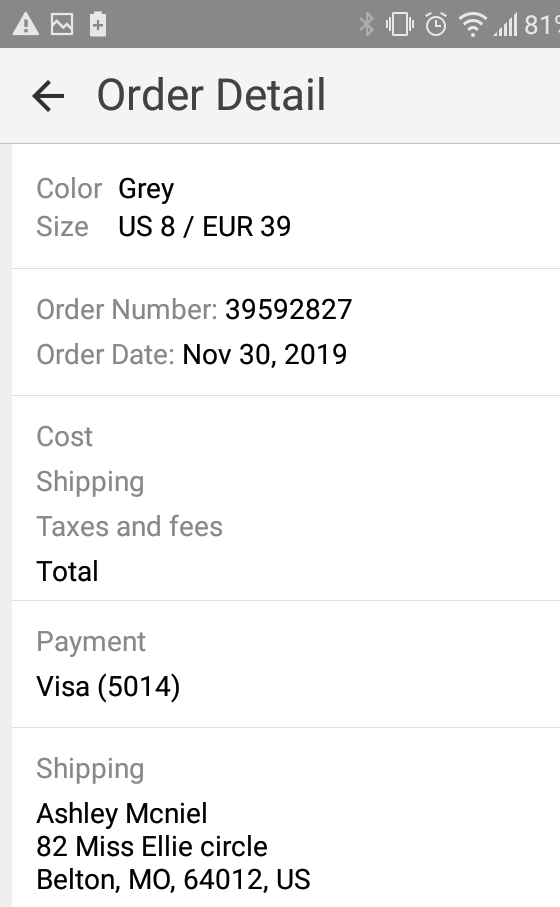Screen dimensions: 560x907
Task: Tap the battery saver notification icon
Action: [98, 24]
